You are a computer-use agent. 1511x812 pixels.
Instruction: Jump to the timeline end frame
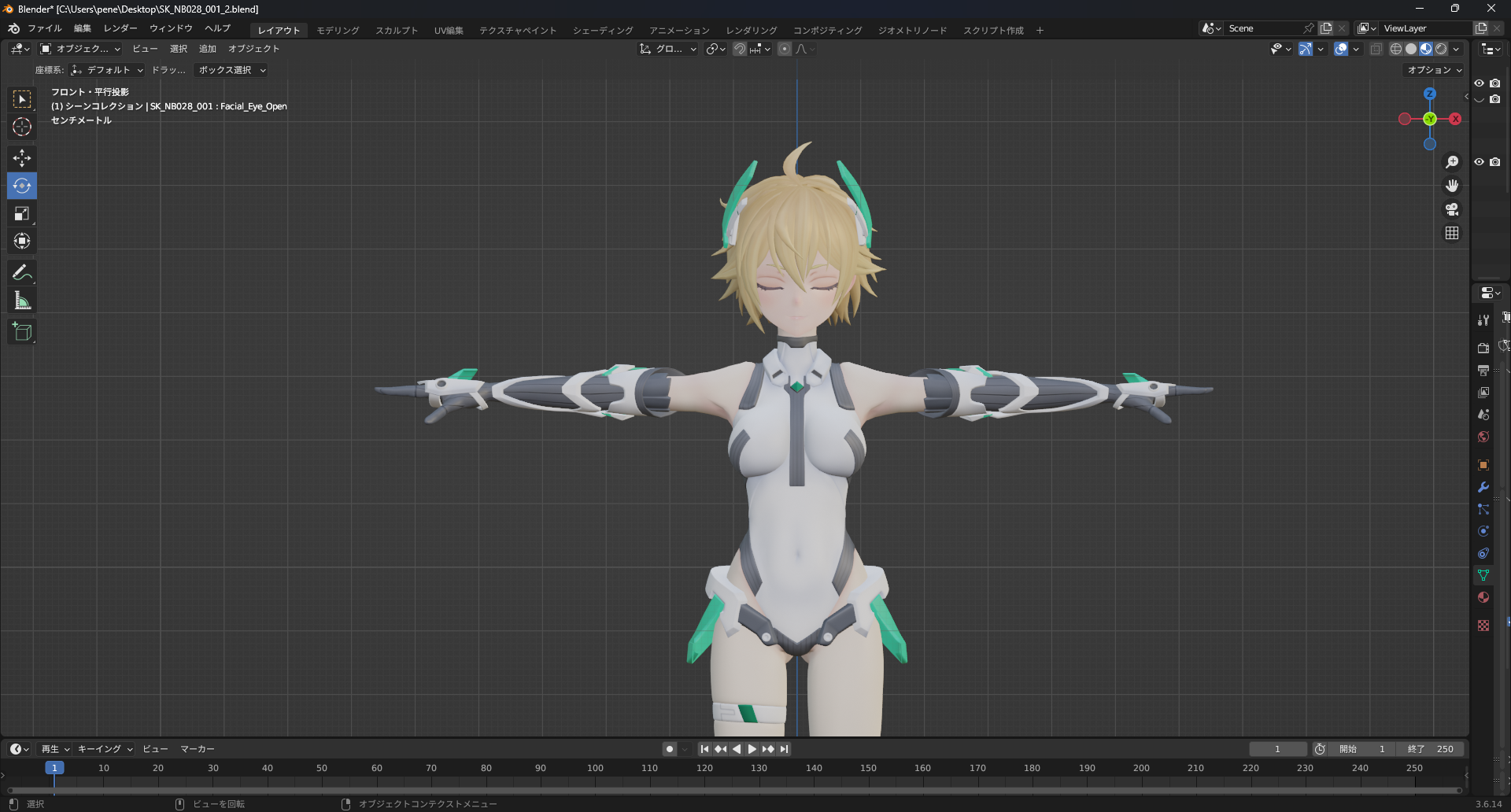(x=785, y=749)
